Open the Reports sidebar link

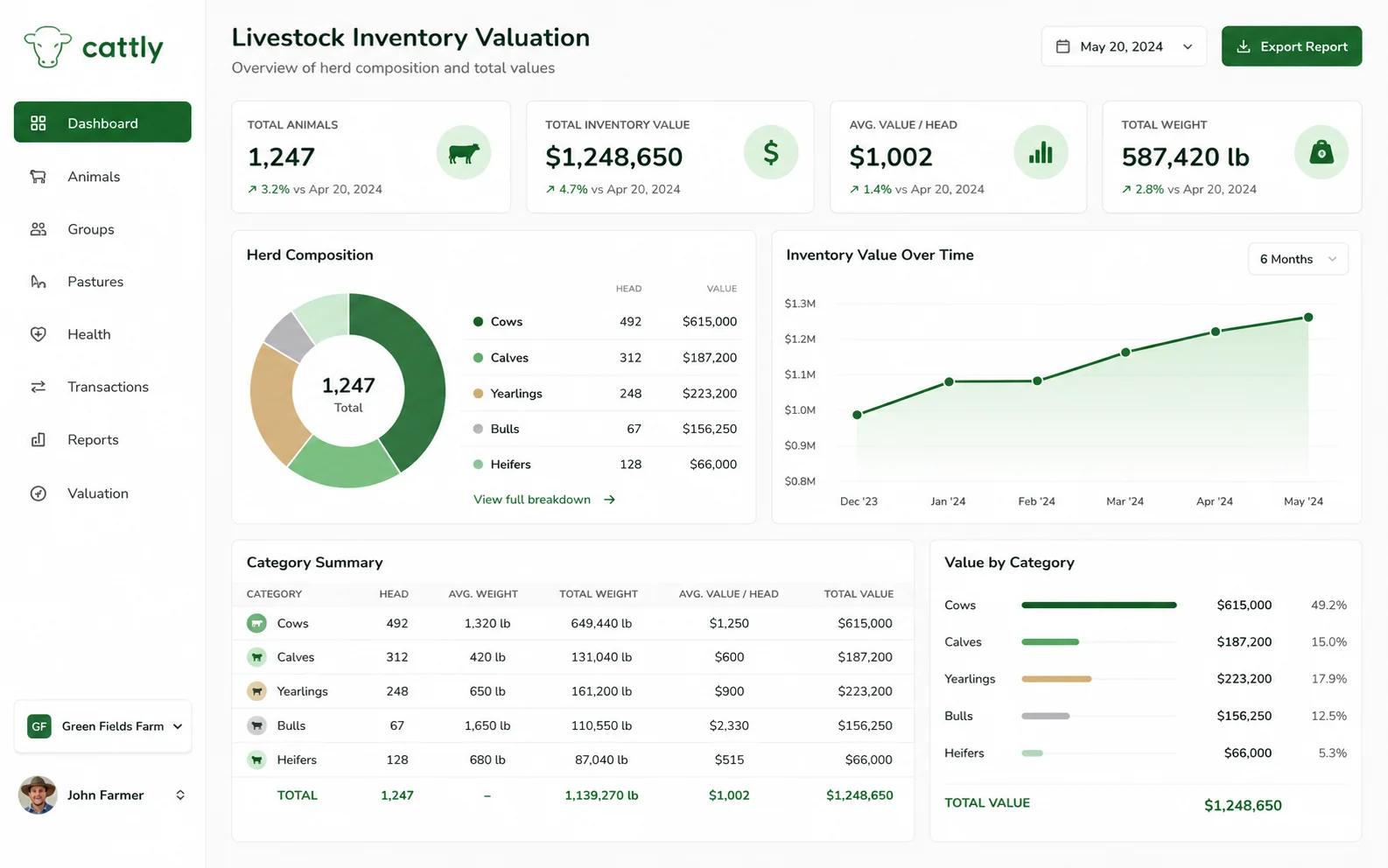(102, 440)
